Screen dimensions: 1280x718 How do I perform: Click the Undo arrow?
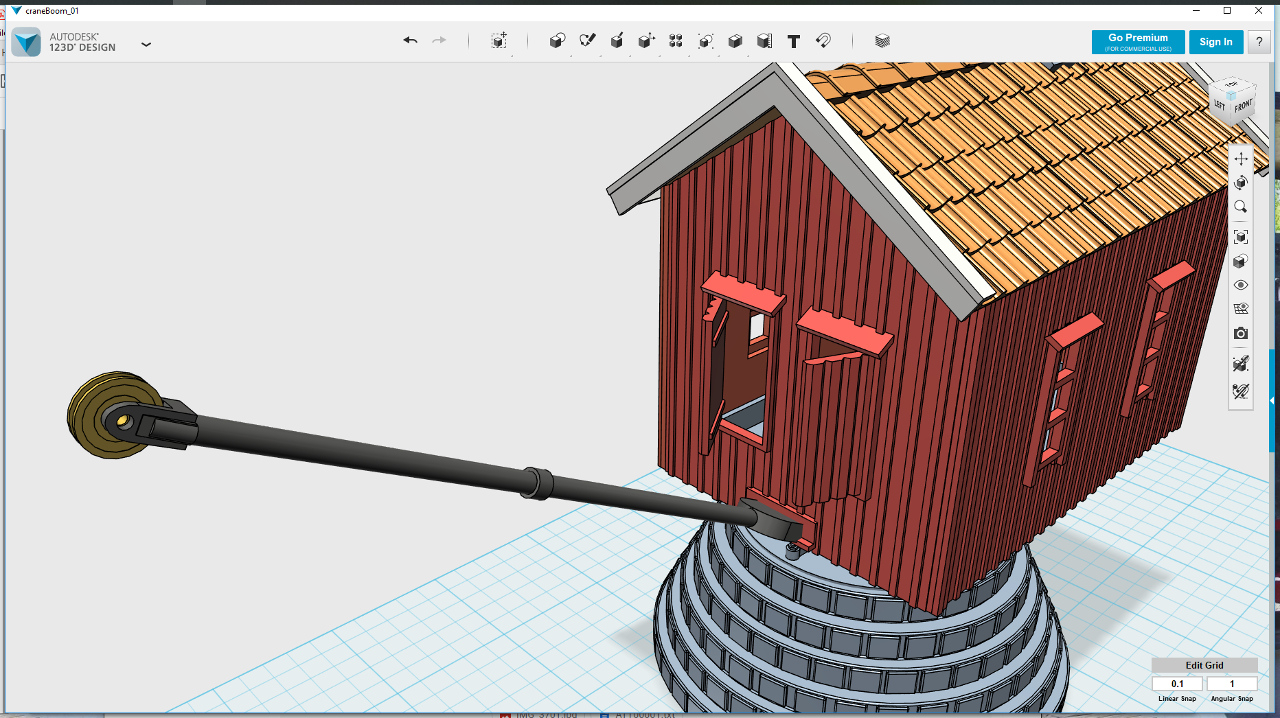click(410, 41)
